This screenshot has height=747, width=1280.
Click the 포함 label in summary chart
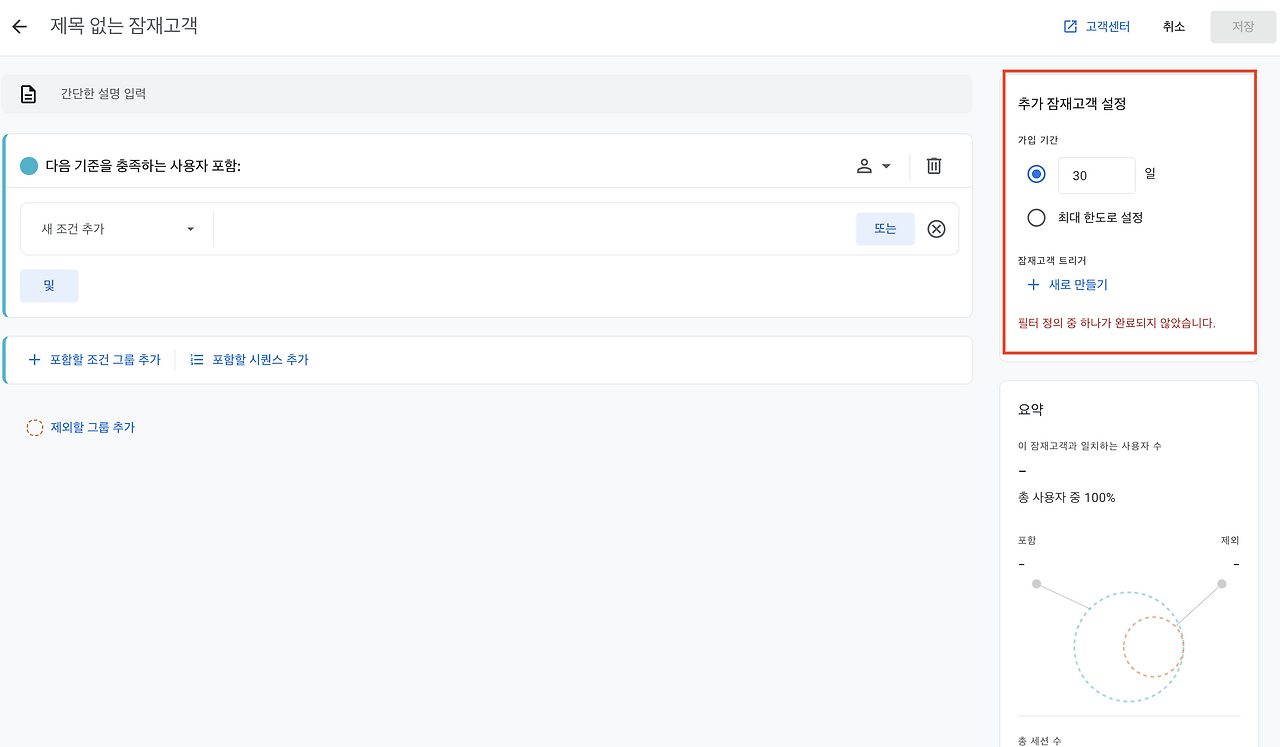(1027, 540)
